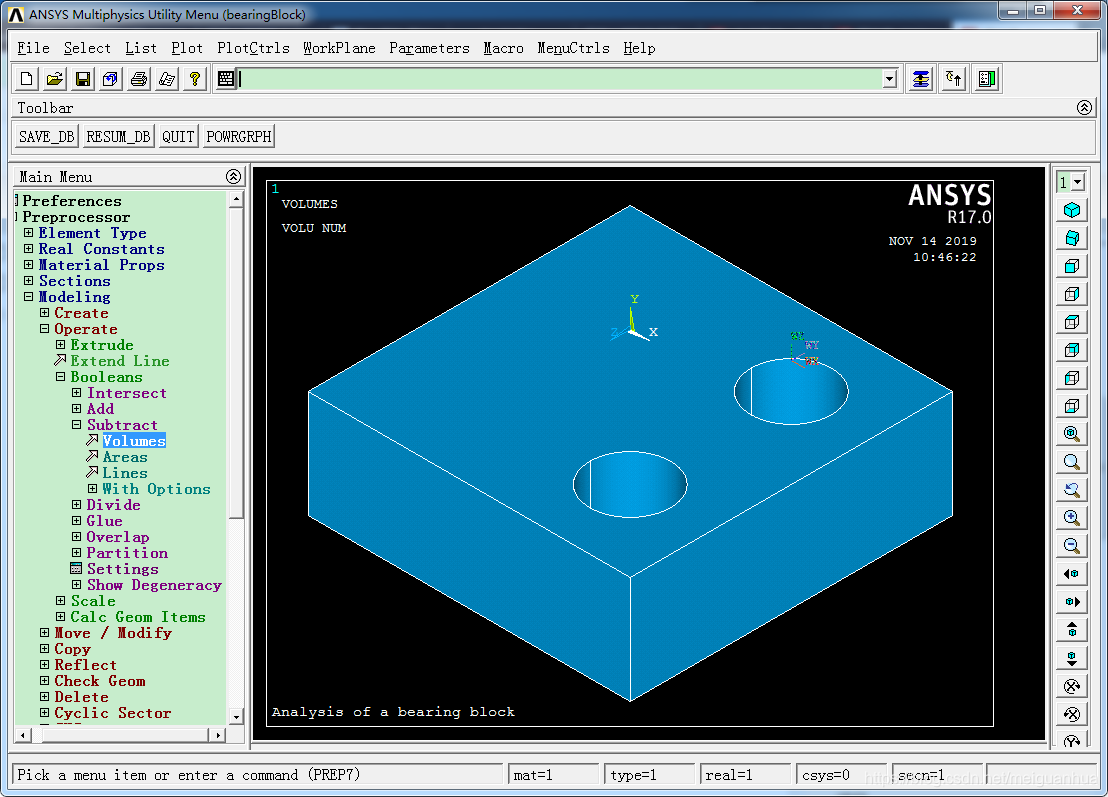Click Main Menu scroll down arrow
Image resolution: width=1108 pixels, height=797 pixels.
point(236,716)
